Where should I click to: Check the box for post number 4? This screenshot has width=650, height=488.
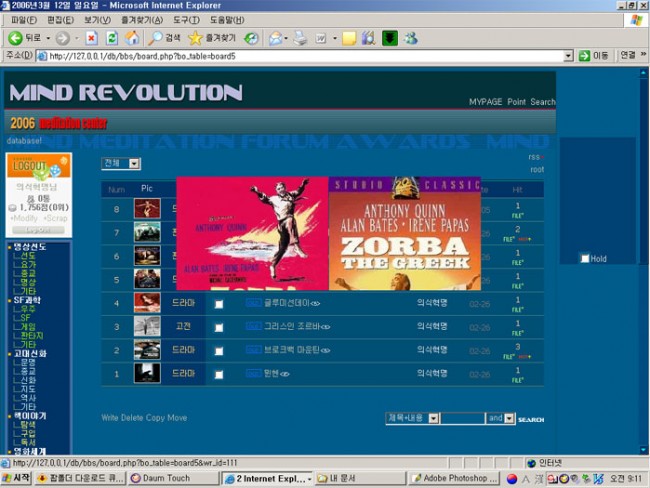pos(219,303)
